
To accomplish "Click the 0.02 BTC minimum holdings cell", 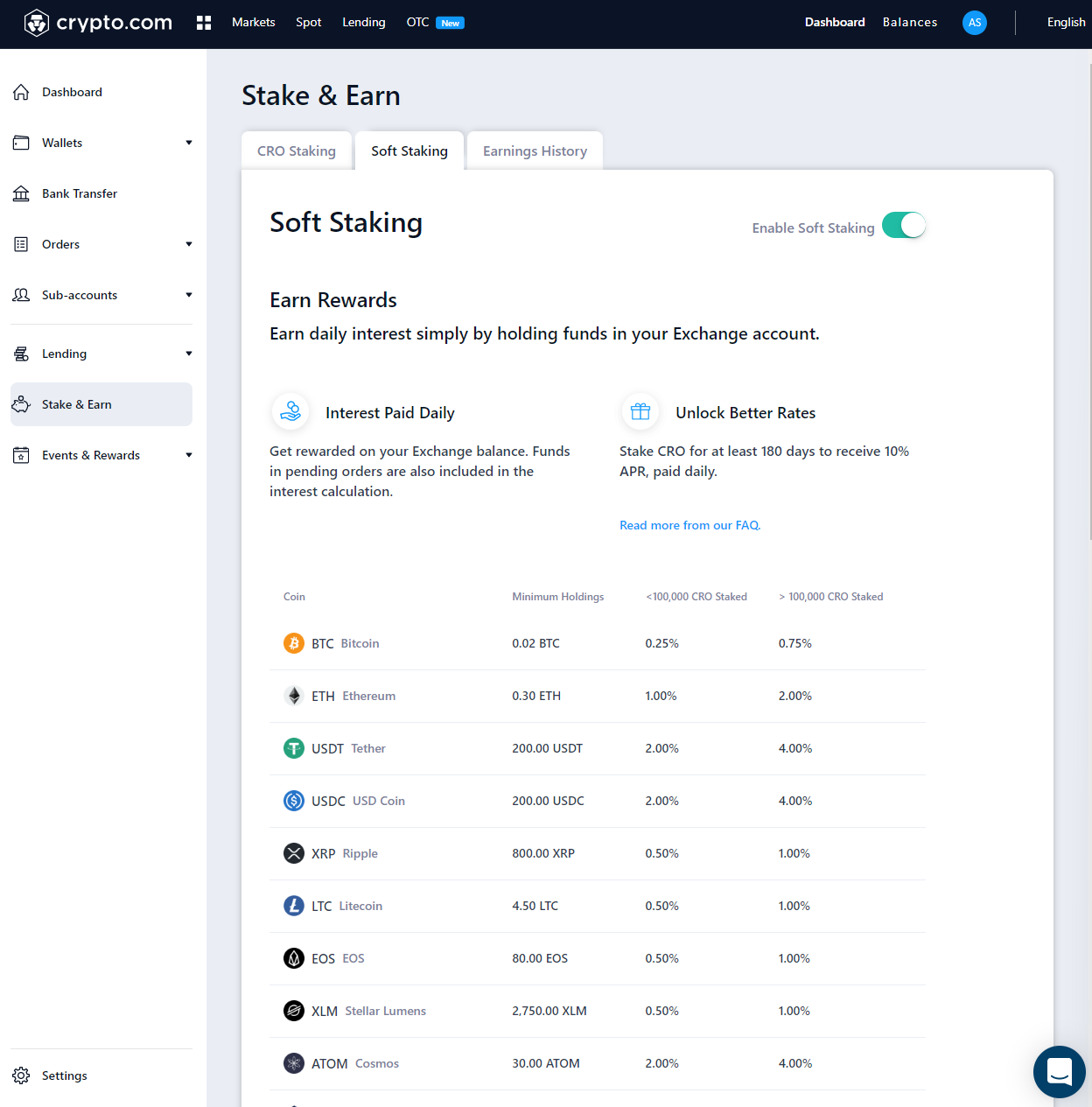I will [535, 643].
